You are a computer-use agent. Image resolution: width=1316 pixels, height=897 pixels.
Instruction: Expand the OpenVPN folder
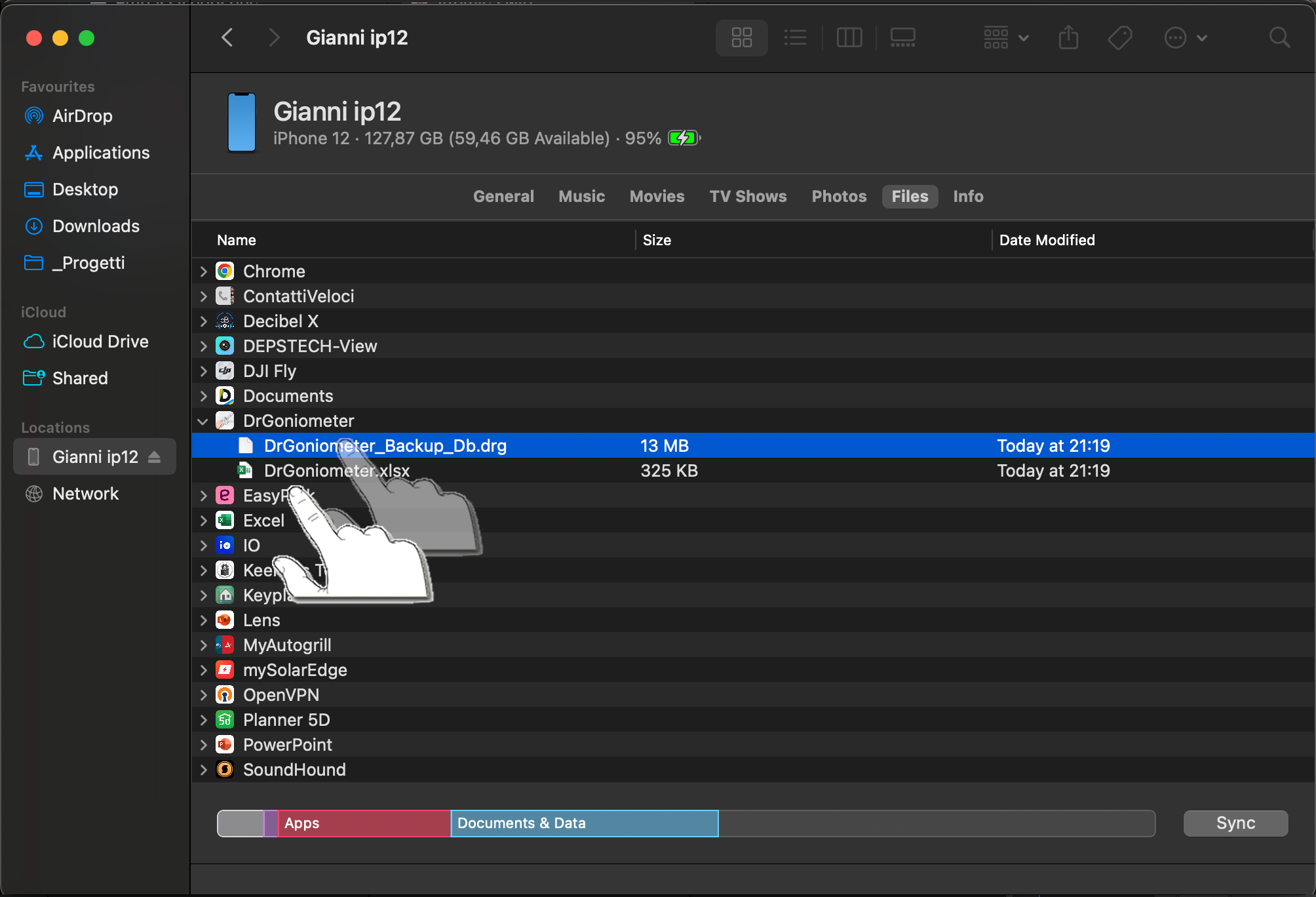tap(203, 695)
